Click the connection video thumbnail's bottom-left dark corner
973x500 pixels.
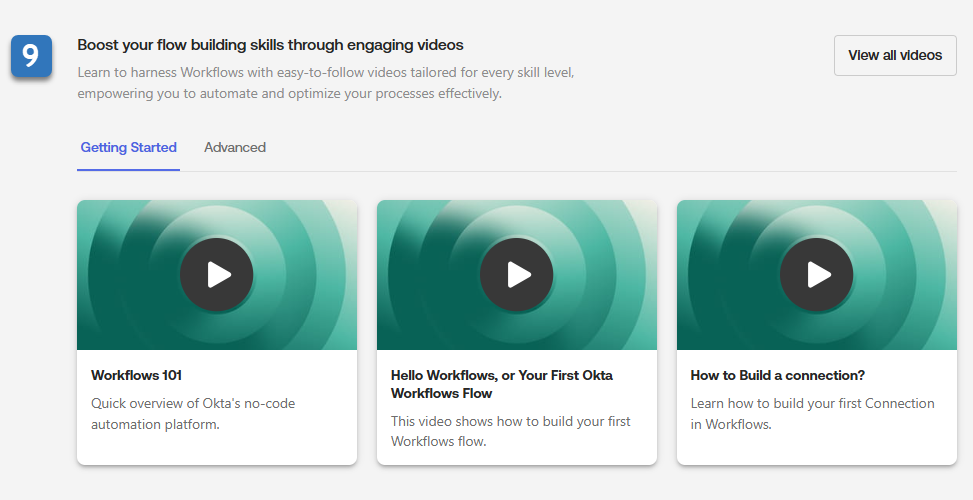click(x=692, y=338)
